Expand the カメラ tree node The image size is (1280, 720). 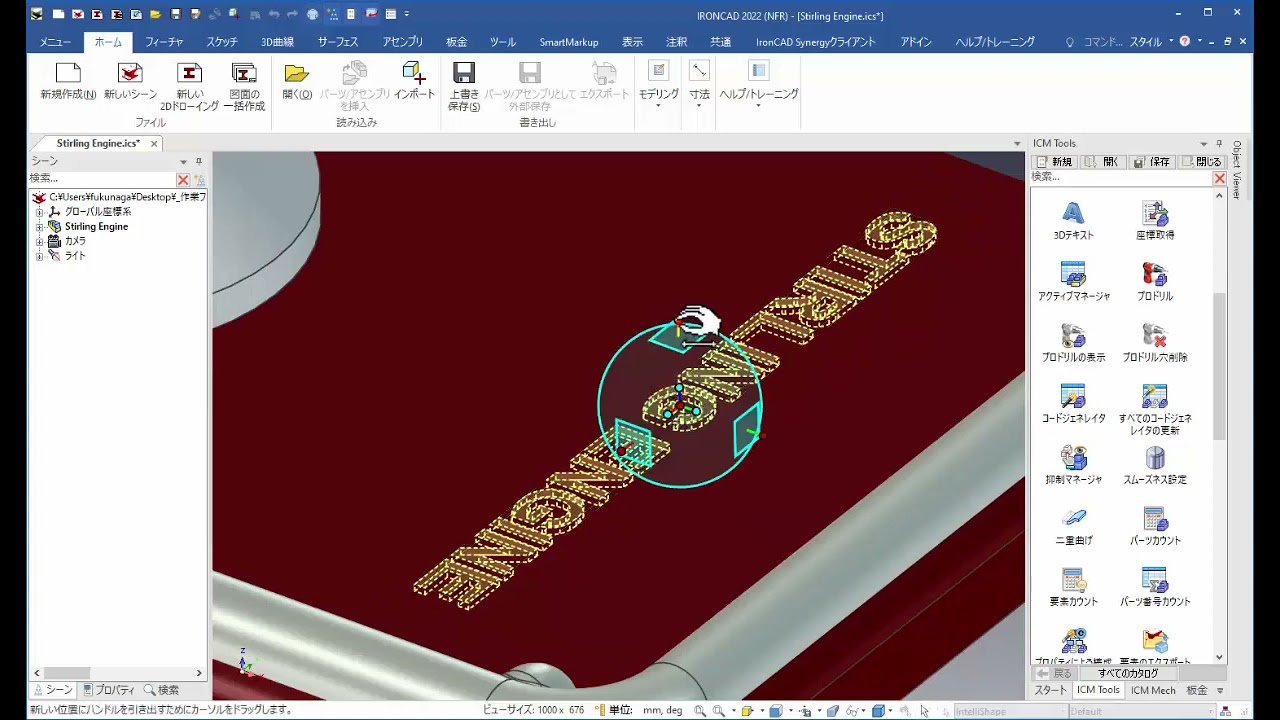(40, 241)
